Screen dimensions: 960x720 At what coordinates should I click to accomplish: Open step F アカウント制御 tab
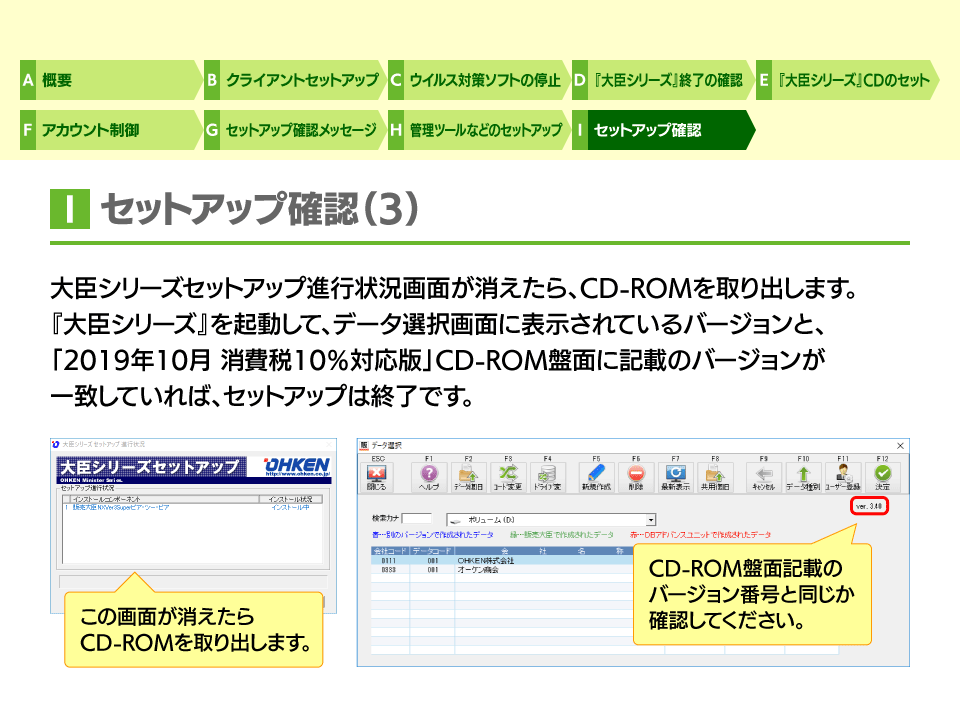tap(111, 130)
